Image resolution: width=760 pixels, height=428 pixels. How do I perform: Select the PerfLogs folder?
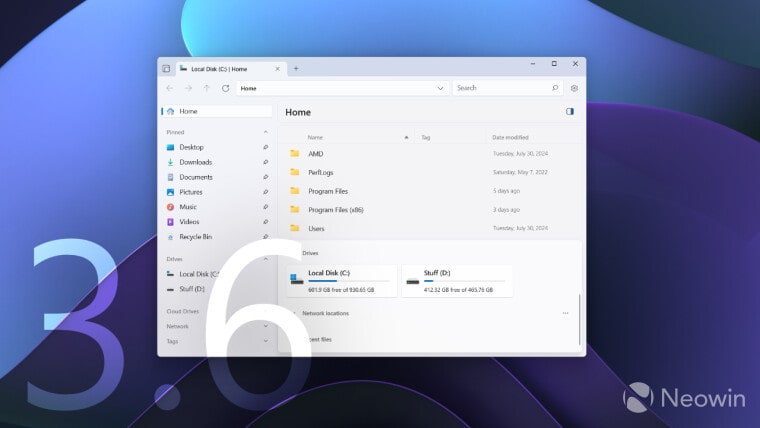[x=430, y=172]
